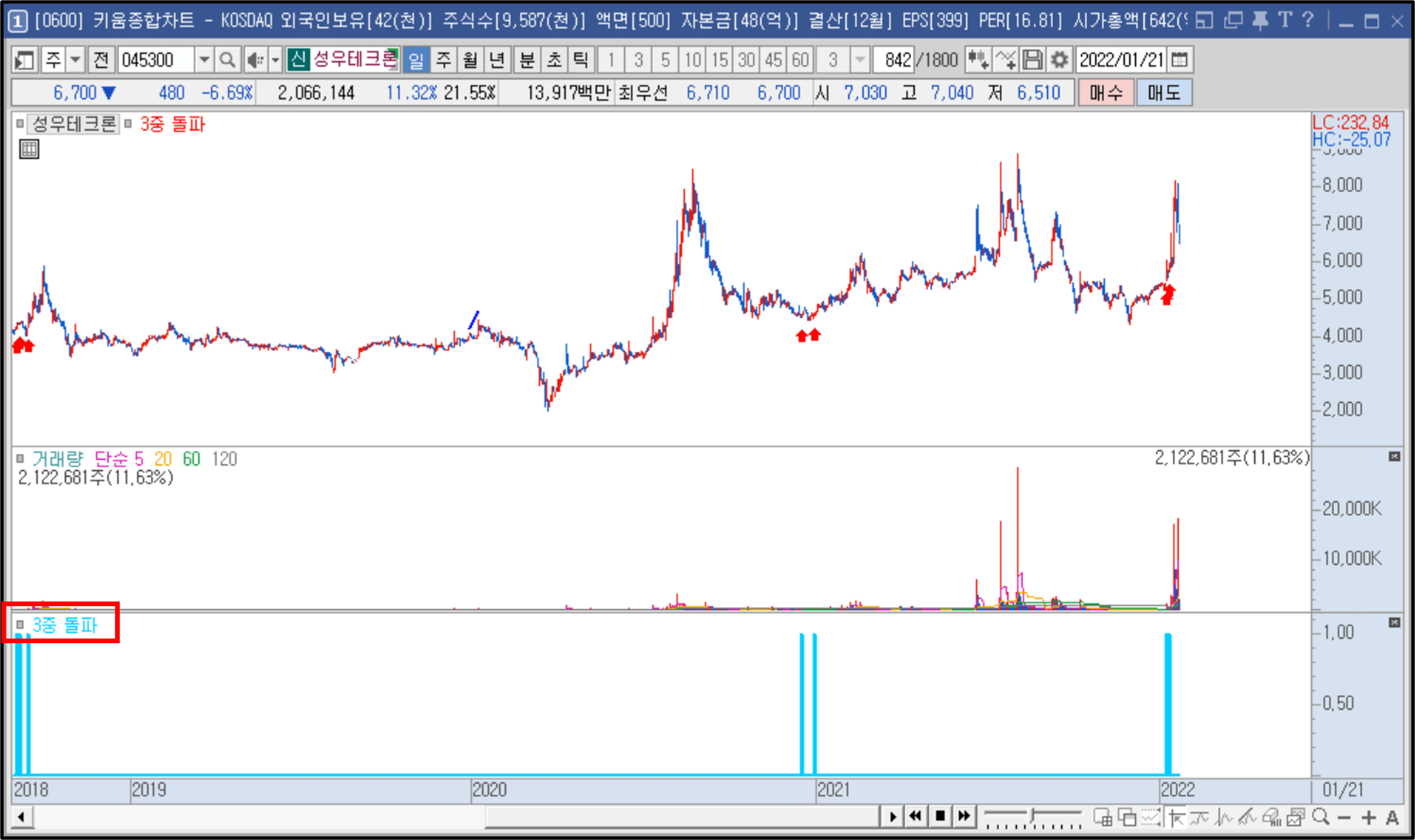Open the calendar date picker icon
The image size is (1415, 840).
tap(1180, 60)
